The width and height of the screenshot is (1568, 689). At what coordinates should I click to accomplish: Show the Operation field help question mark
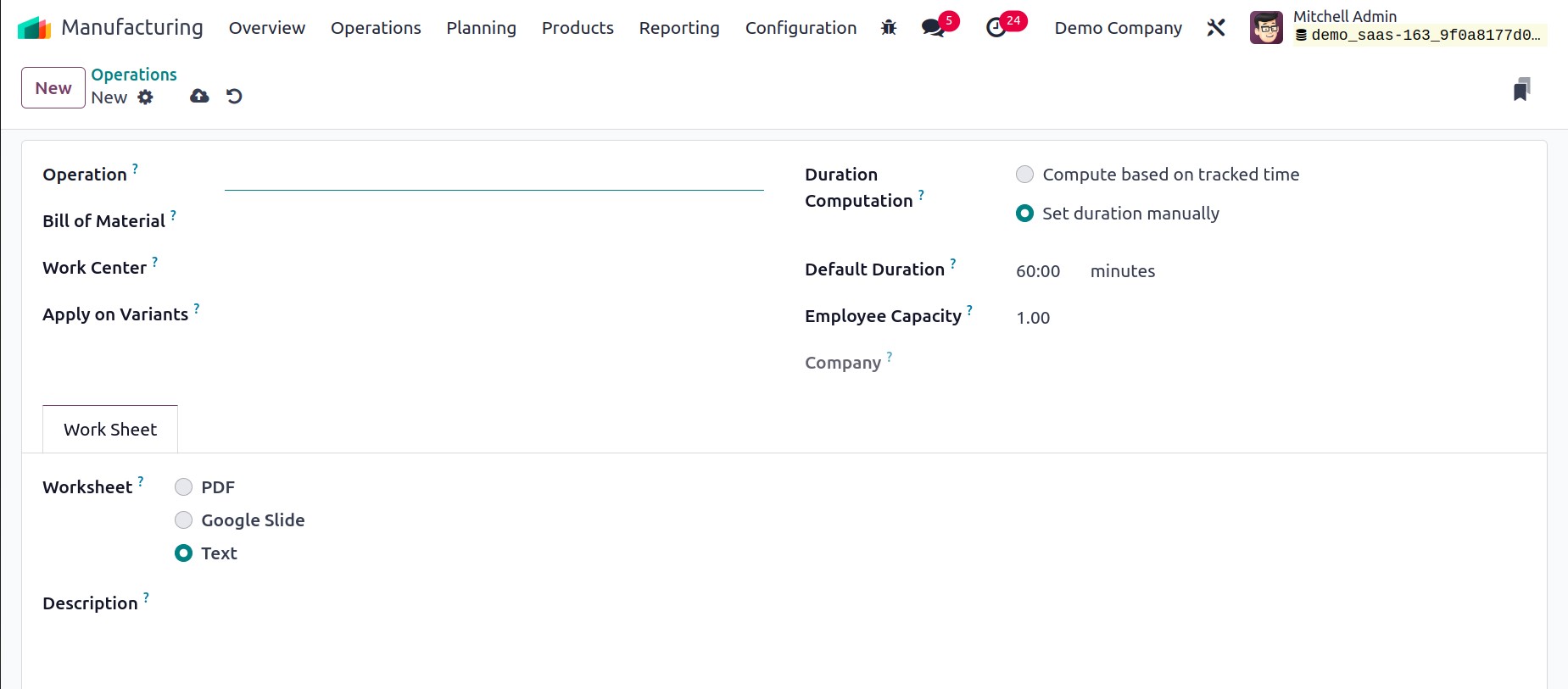[x=135, y=169]
